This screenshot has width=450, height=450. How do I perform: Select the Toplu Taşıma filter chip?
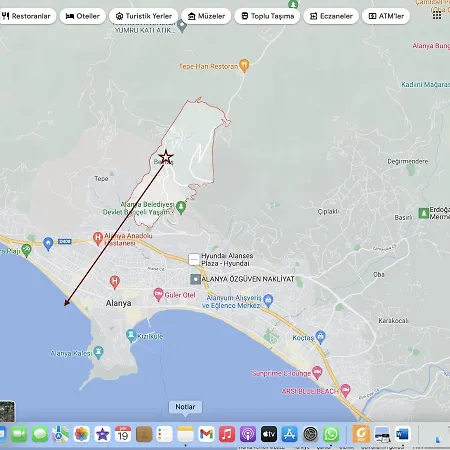point(267,16)
